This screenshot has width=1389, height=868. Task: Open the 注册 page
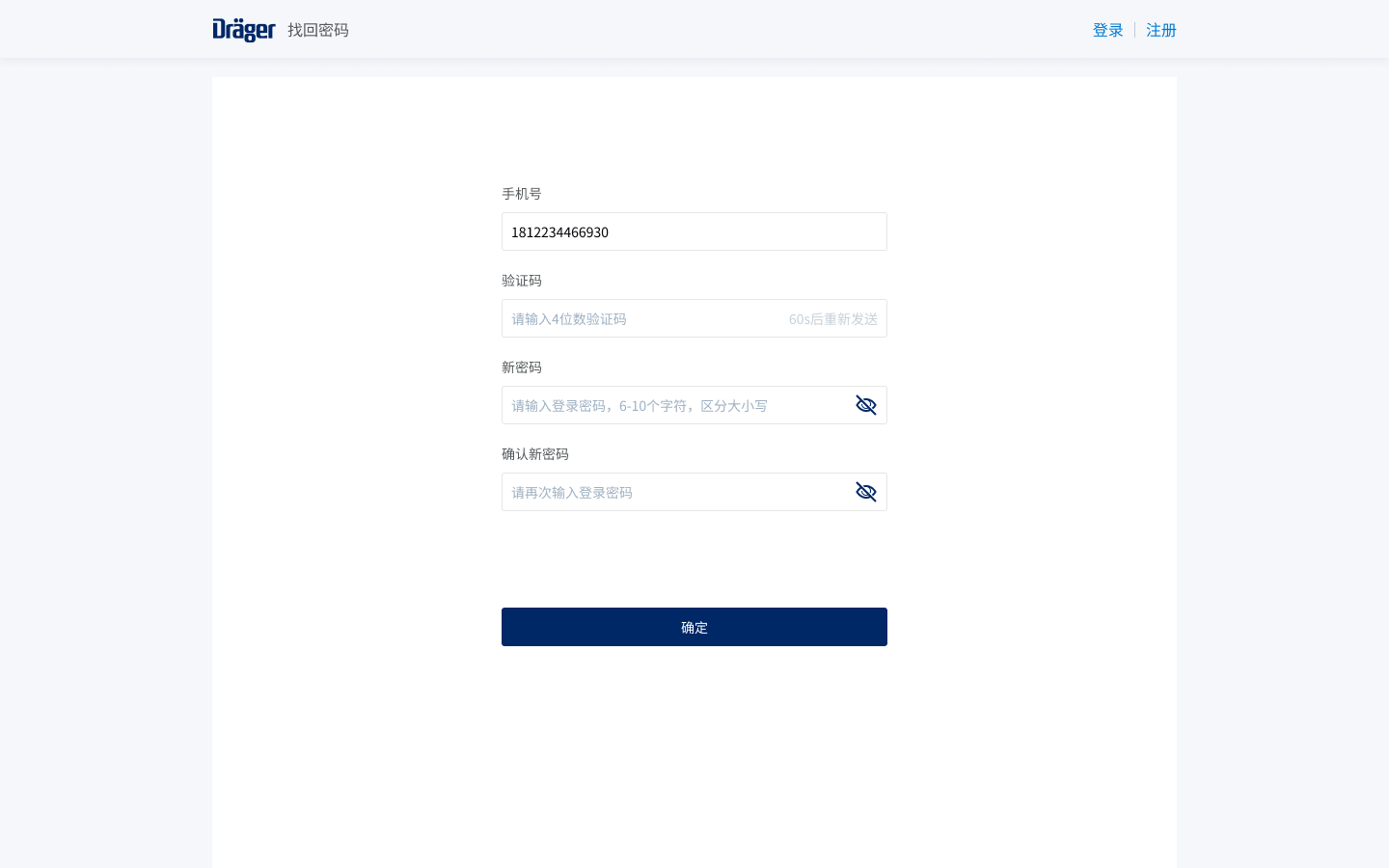click(1160, 30)
